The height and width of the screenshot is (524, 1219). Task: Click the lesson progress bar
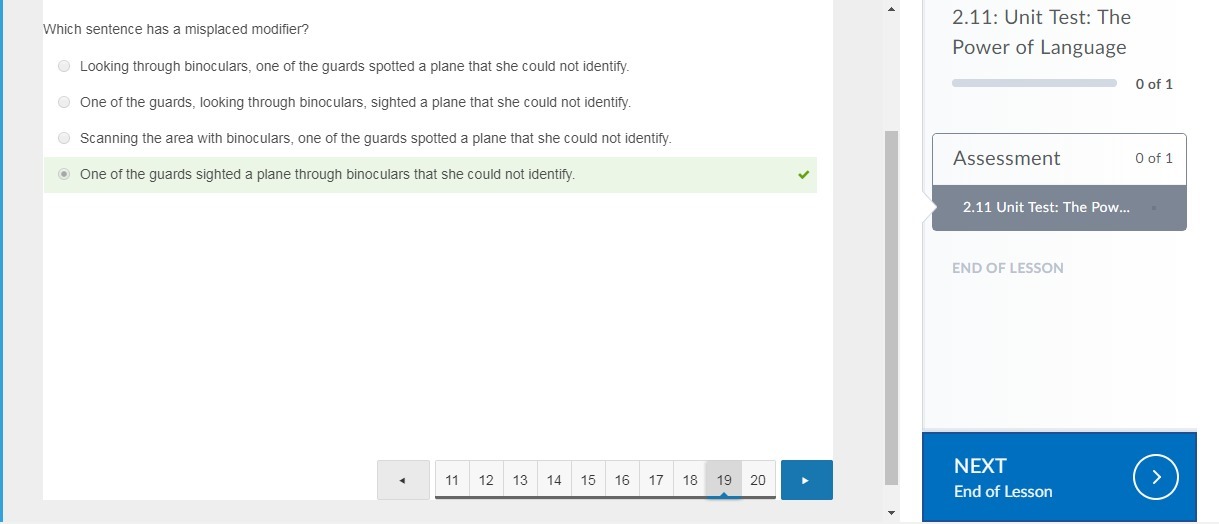1034,84
